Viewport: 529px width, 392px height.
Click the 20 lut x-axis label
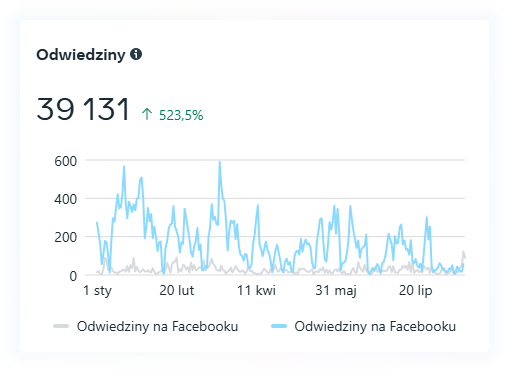(176, 290)
